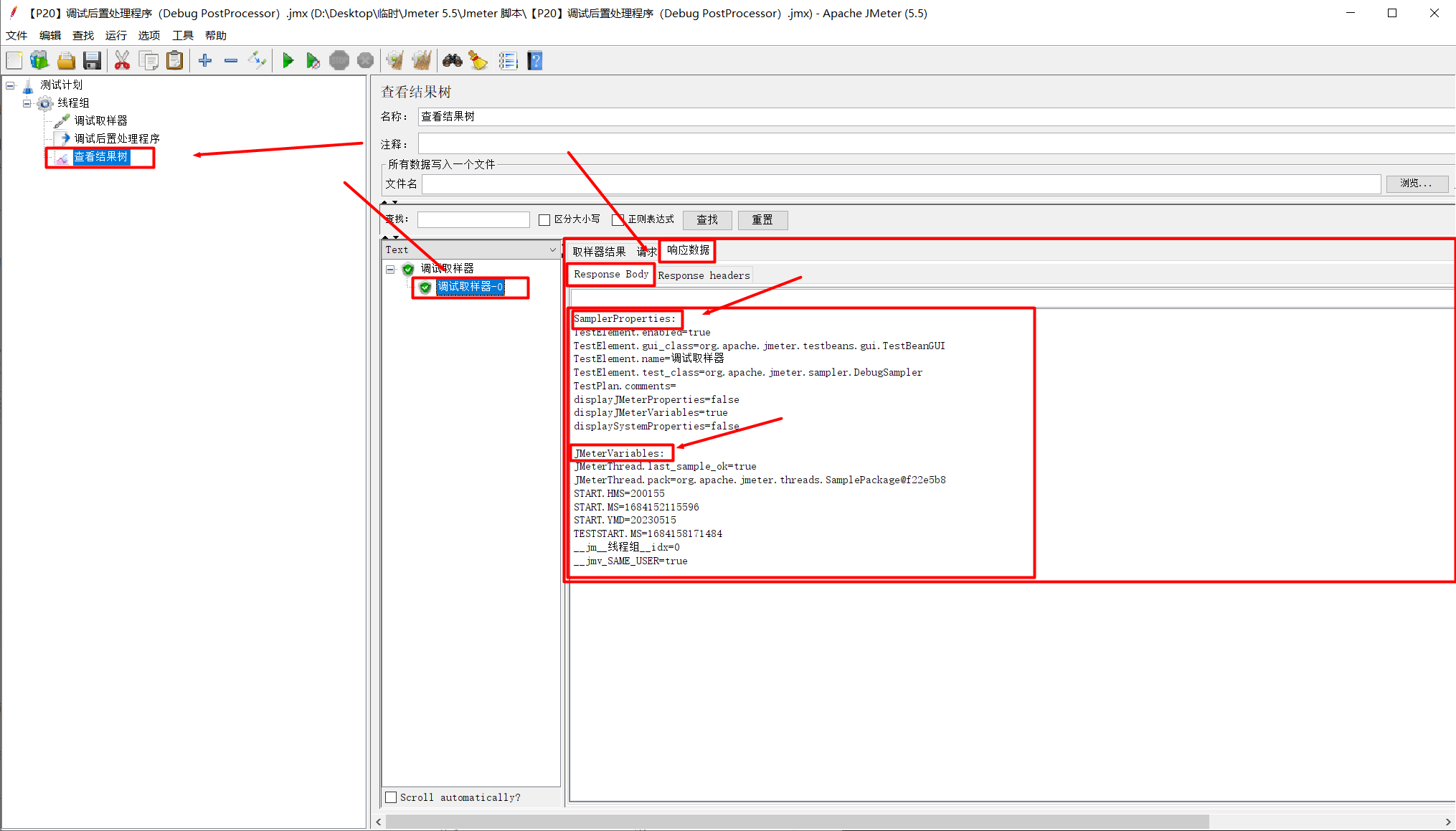Start the test with green play icon
Image resolution: width=1456 pixels, height=831 pixels.
point(288,61)
